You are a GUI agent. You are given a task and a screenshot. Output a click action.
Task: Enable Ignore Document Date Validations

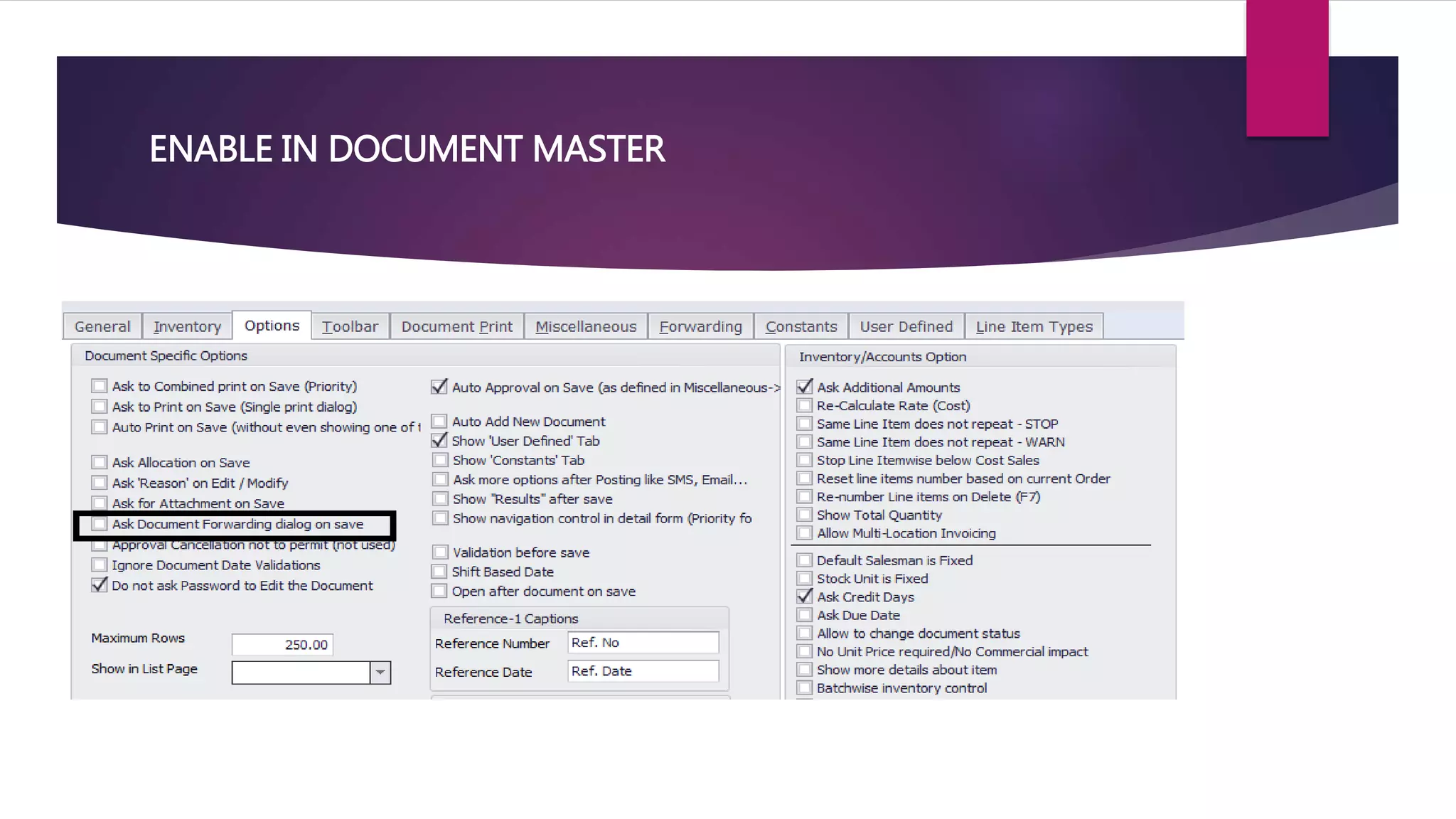[x=100, y=565]
